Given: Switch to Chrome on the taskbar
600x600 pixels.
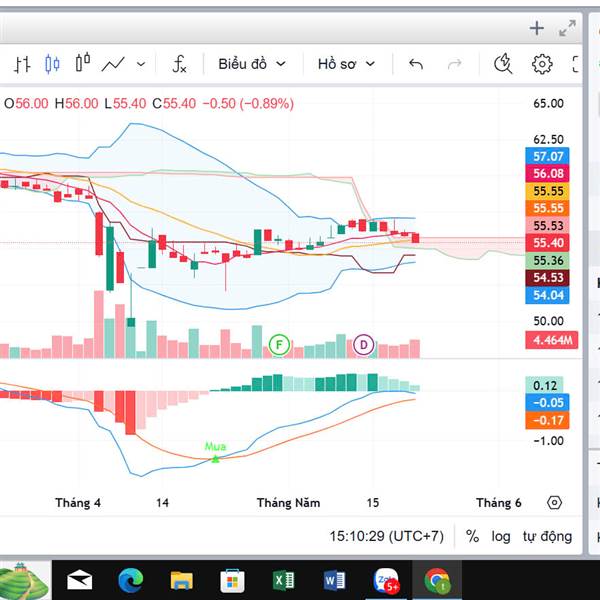Looking at the screenshot, I should pyautogui.click(x=437, y=580).
